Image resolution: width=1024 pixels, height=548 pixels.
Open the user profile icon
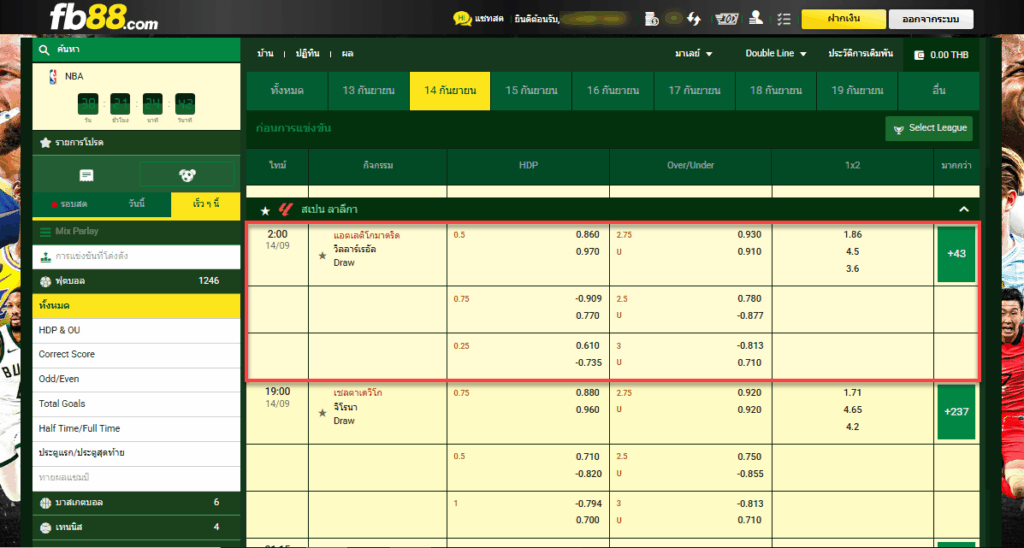[x=756, y=18]
